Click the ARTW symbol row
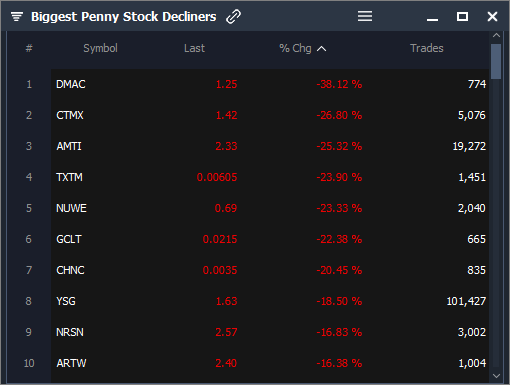Image resolution: width=510 pixels, height=385 pixels. [x=270, y=363]
